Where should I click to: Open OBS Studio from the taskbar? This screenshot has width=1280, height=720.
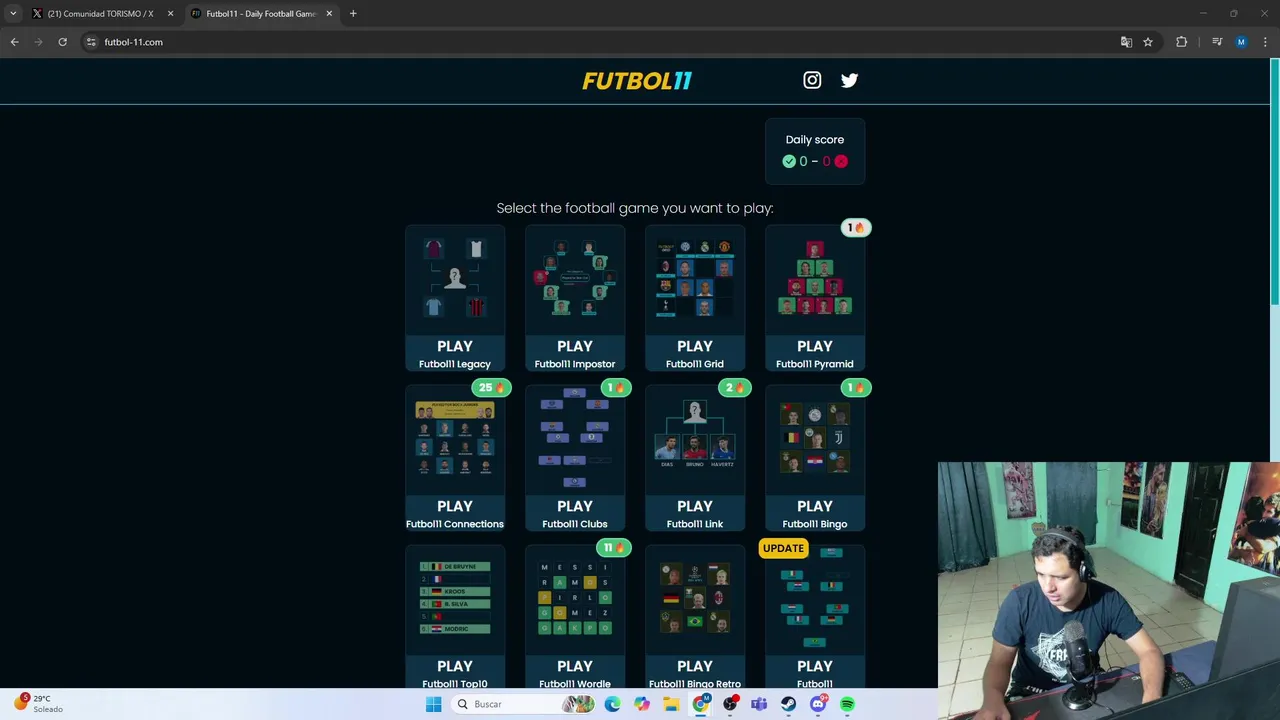point(730,704)
